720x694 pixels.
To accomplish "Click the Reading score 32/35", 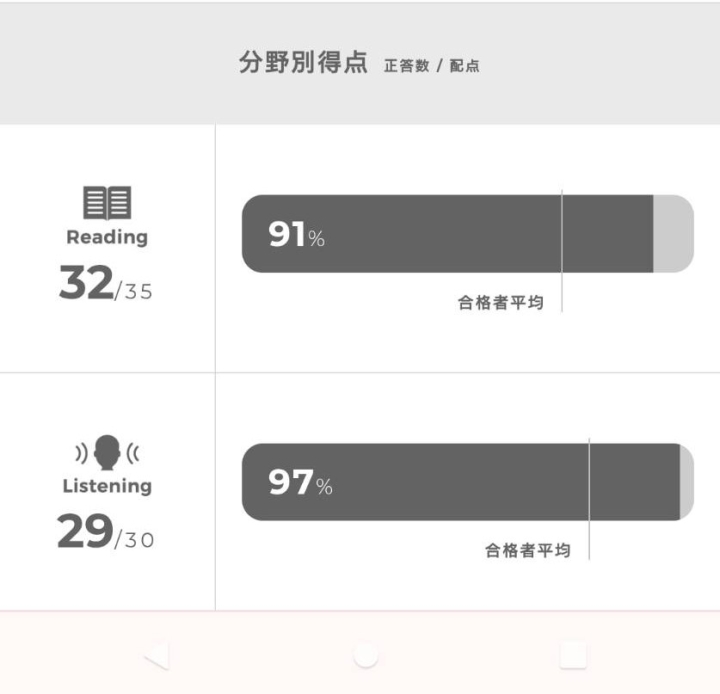I will click(x=106, y=282).
